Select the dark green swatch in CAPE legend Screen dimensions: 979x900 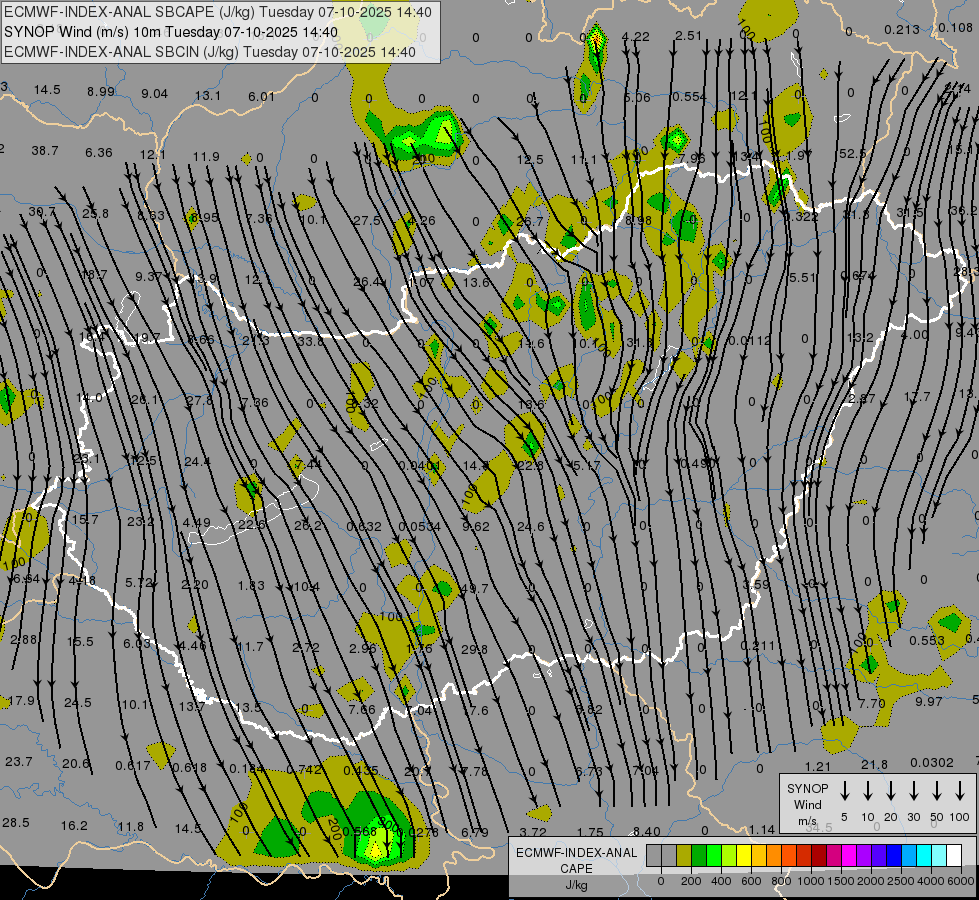tap(699, 856)
